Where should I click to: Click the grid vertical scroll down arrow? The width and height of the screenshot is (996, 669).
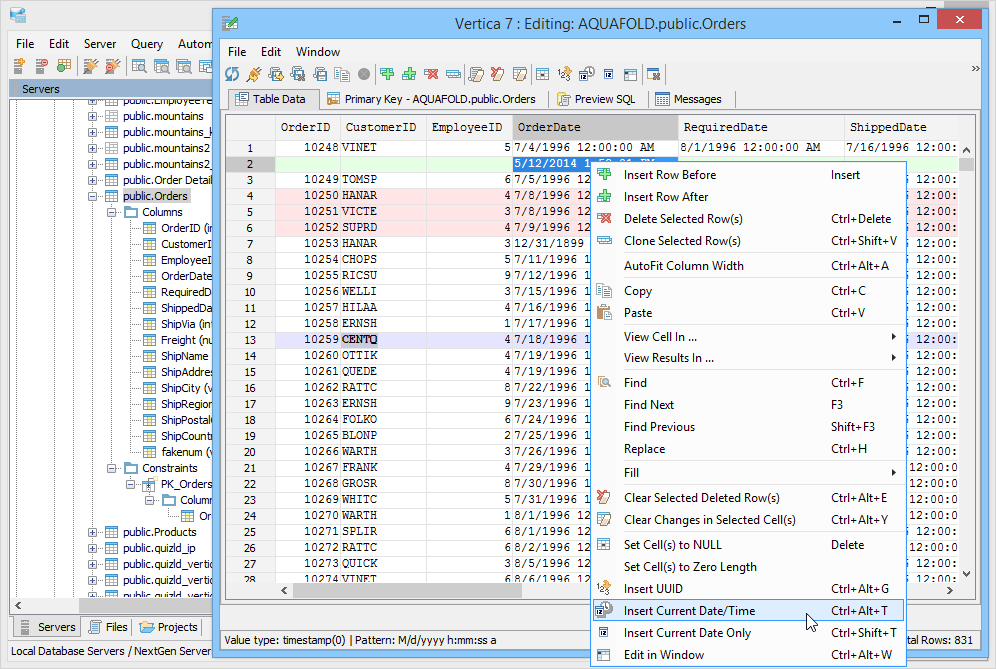(966, 574)
